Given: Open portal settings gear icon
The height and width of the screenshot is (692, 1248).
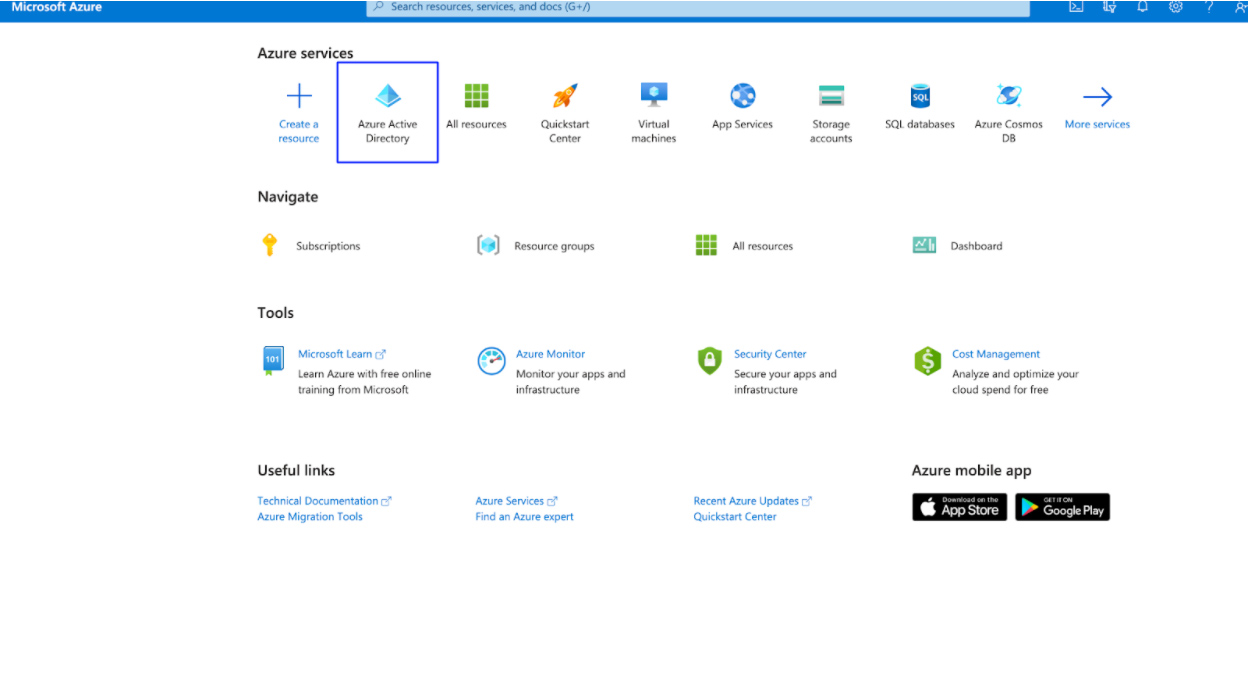Looking at the screenshot, I should point(1176,7).
